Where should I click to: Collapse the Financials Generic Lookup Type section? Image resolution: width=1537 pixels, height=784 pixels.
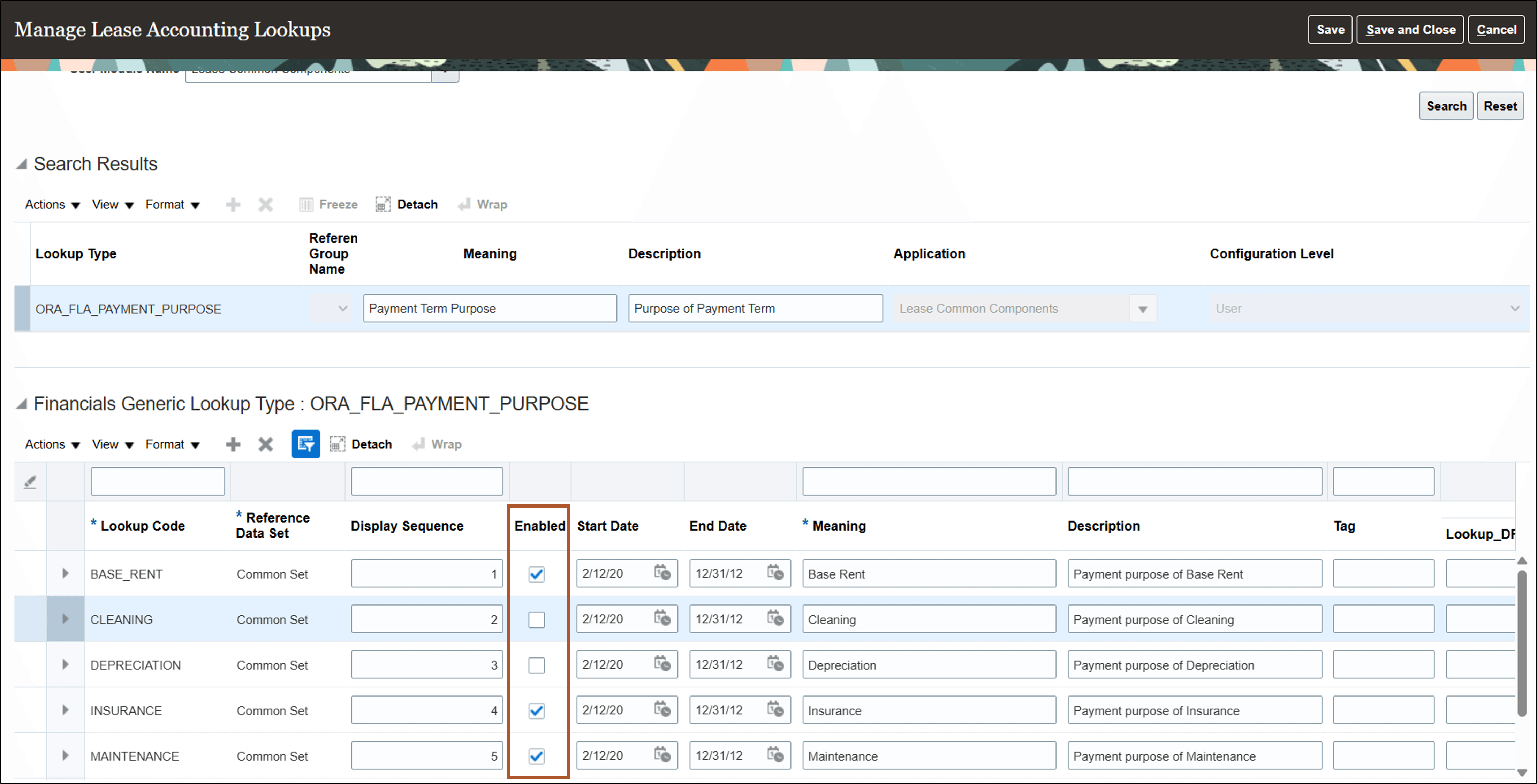(22, 404)
